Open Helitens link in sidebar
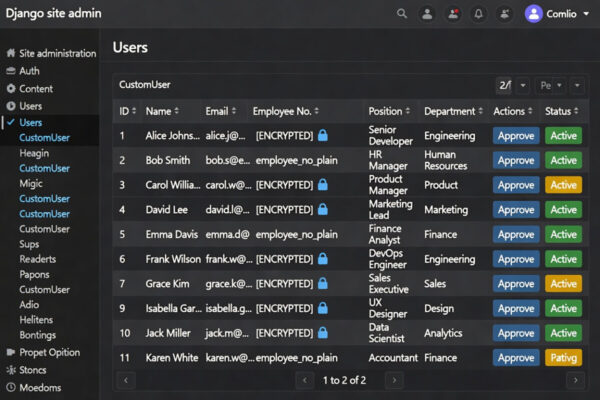600x400 pixels. pos(36,320)
